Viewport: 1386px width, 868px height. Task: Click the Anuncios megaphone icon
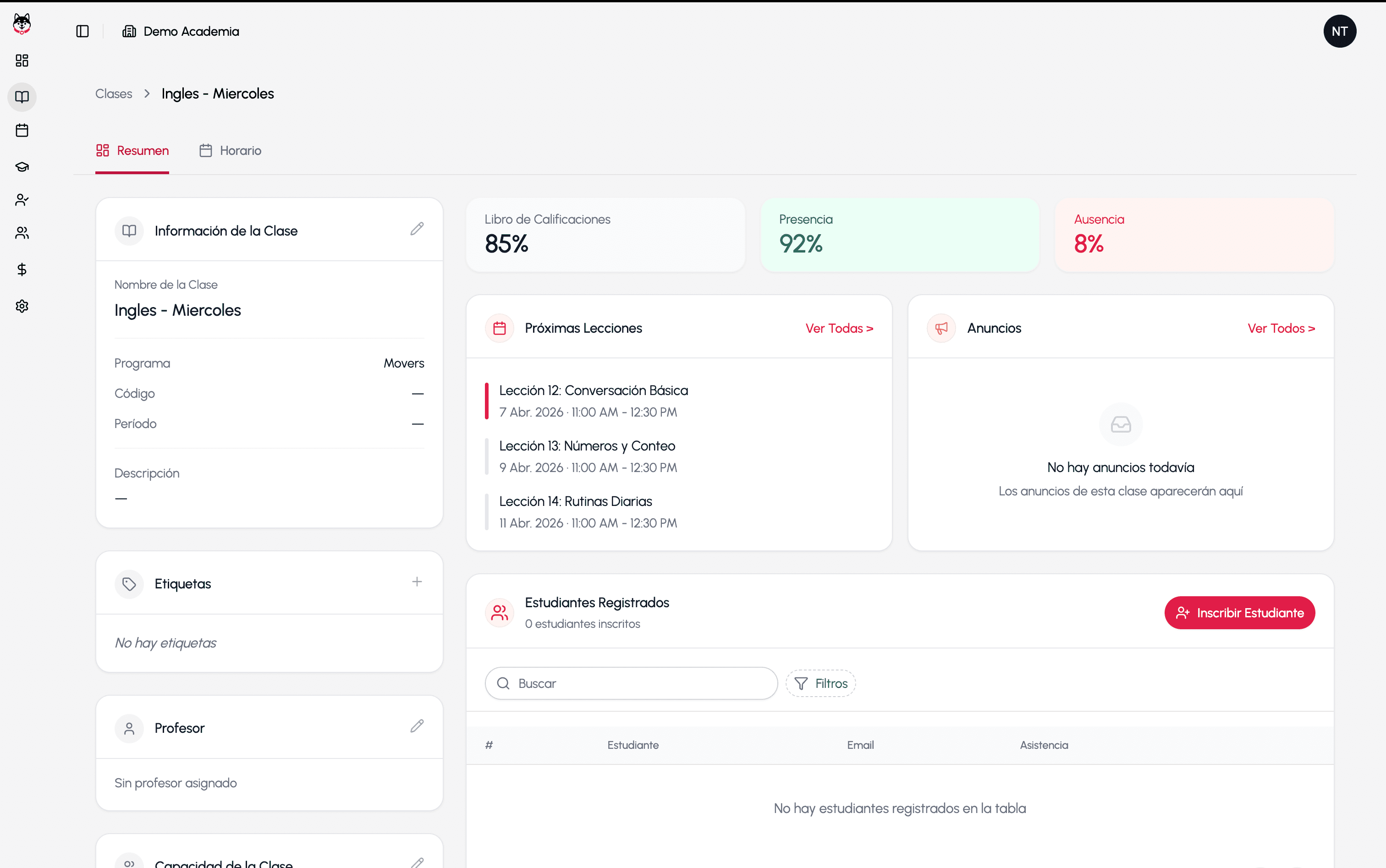[941, 328]
